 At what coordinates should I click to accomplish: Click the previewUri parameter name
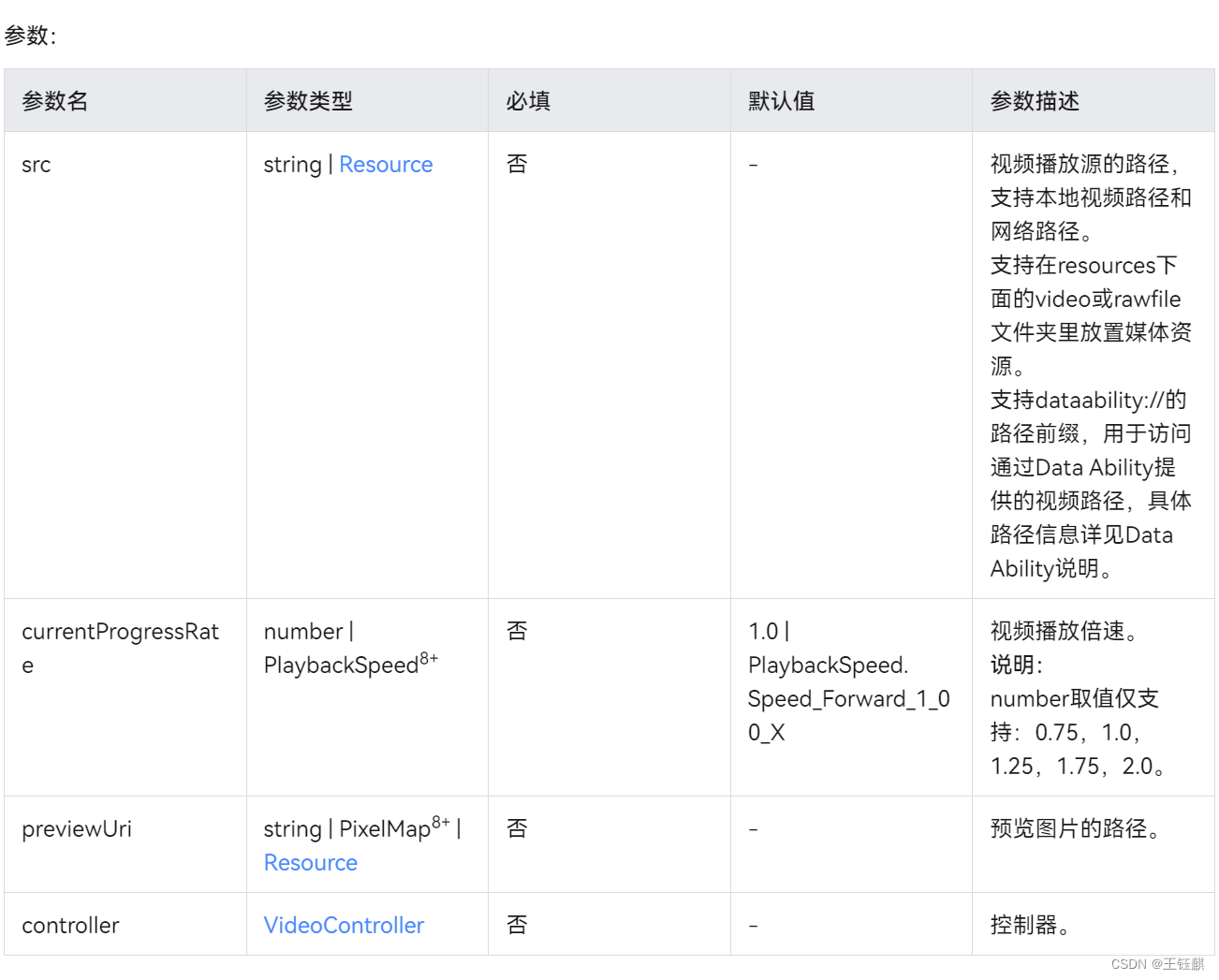(76, 829)
